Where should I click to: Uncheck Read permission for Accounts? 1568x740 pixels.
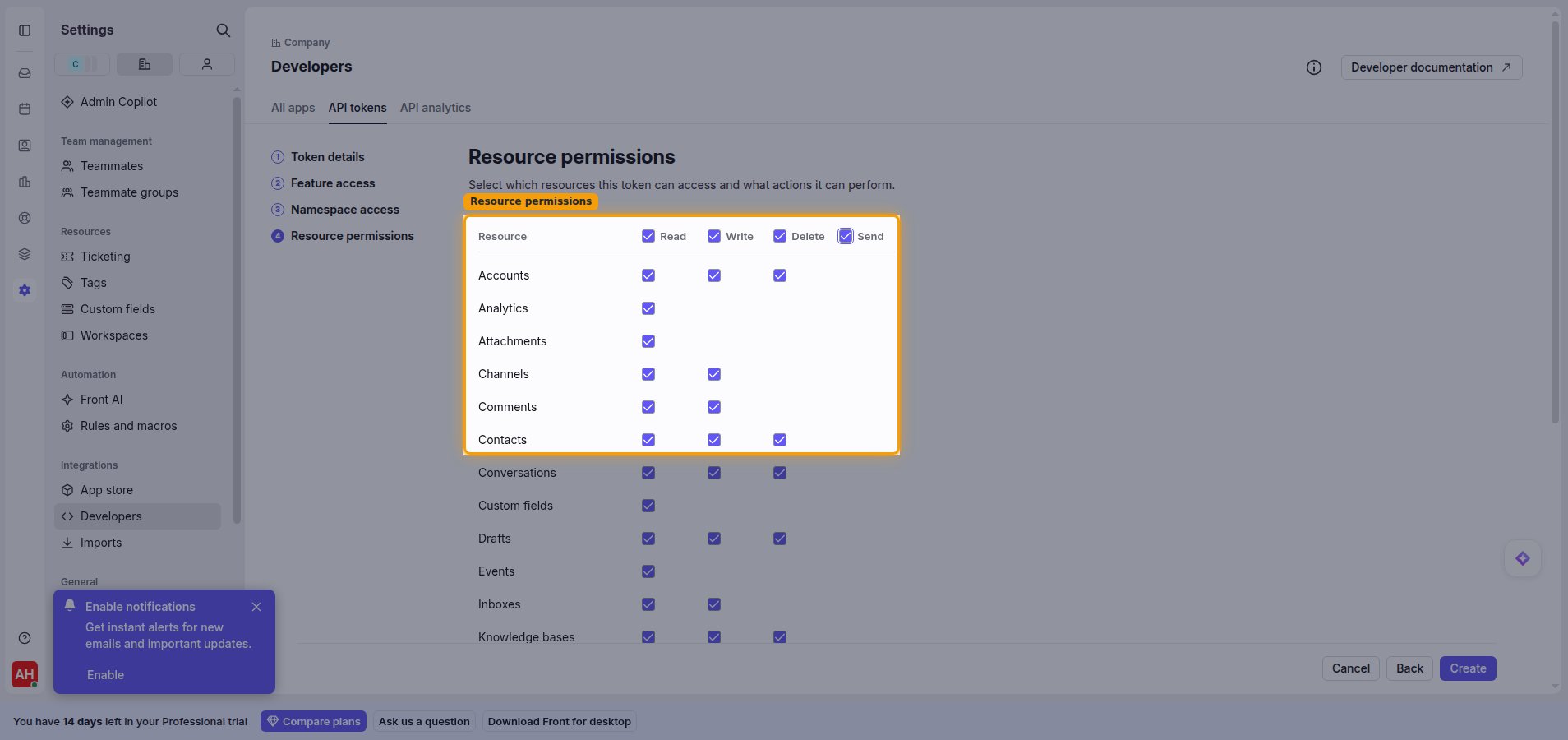648,275
